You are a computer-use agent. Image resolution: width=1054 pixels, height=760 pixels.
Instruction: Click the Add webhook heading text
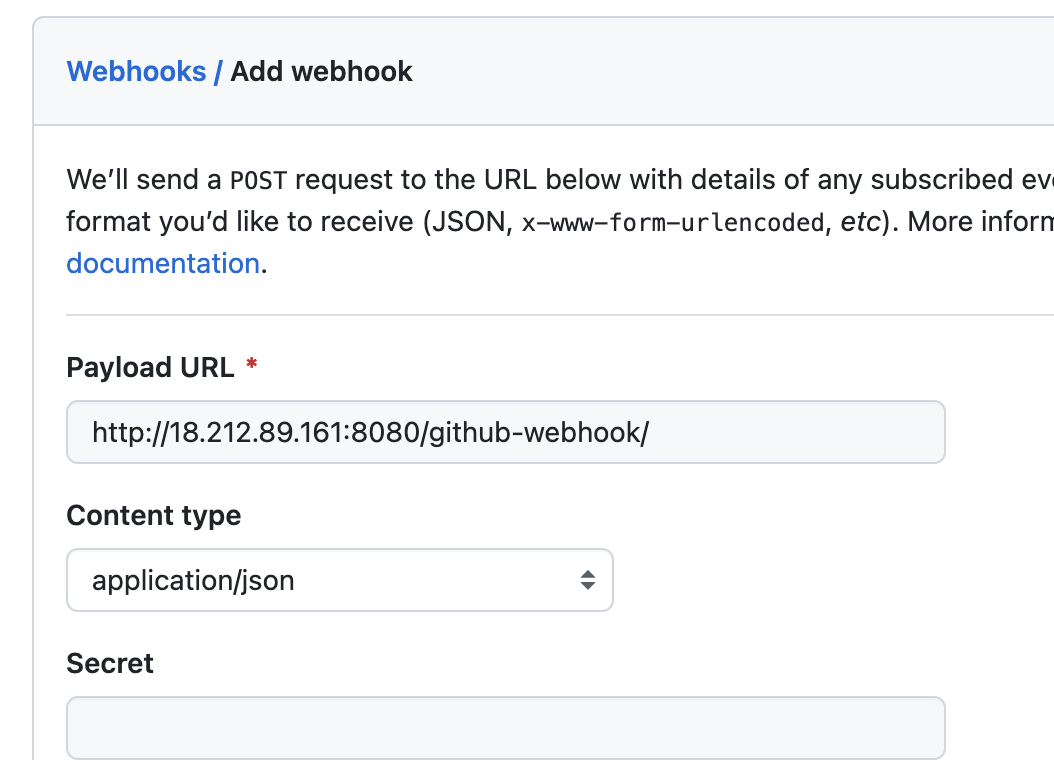click(x=322, y=72)
